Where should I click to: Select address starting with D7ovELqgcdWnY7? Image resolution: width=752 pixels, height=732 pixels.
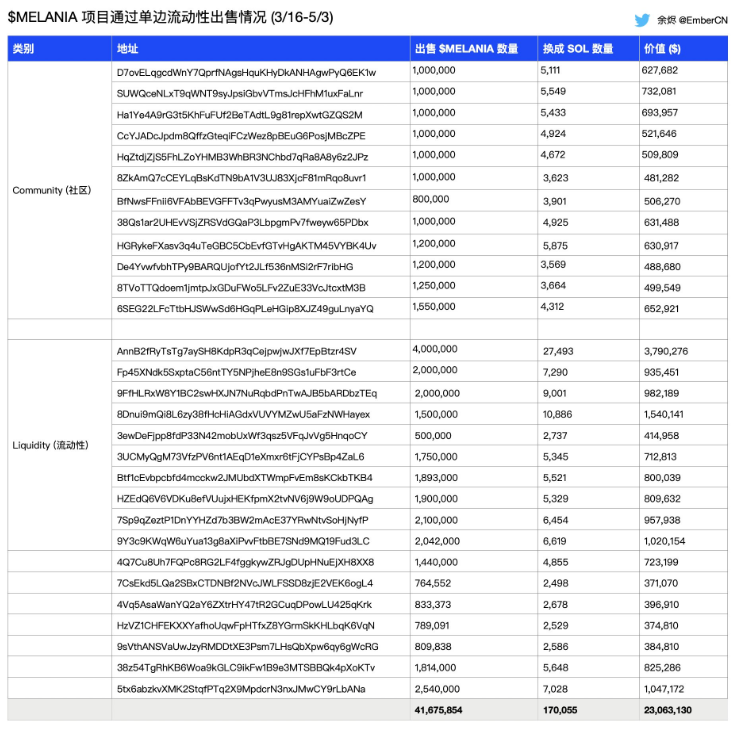[246, 72]
